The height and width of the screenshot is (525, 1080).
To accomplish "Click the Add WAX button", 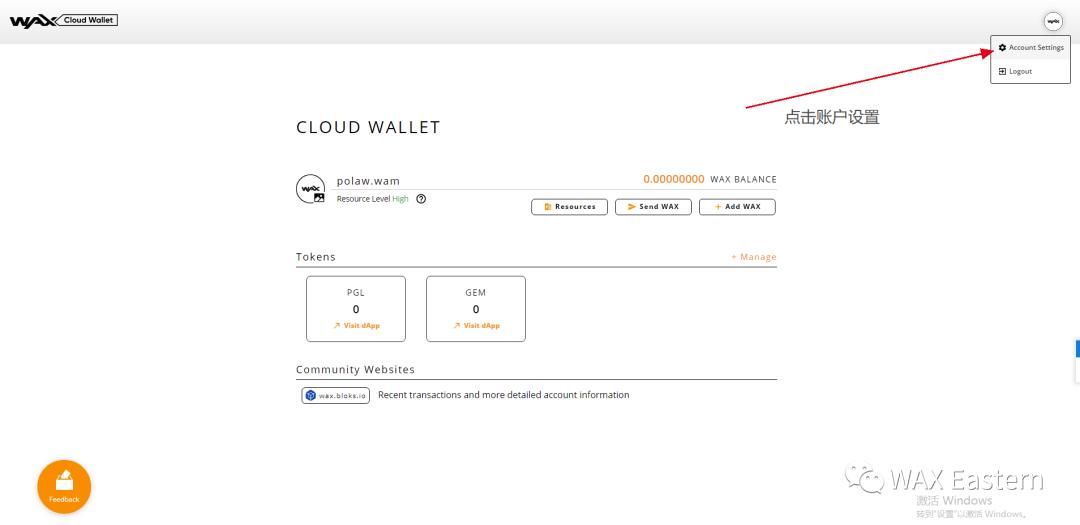I will click(737, 207).
